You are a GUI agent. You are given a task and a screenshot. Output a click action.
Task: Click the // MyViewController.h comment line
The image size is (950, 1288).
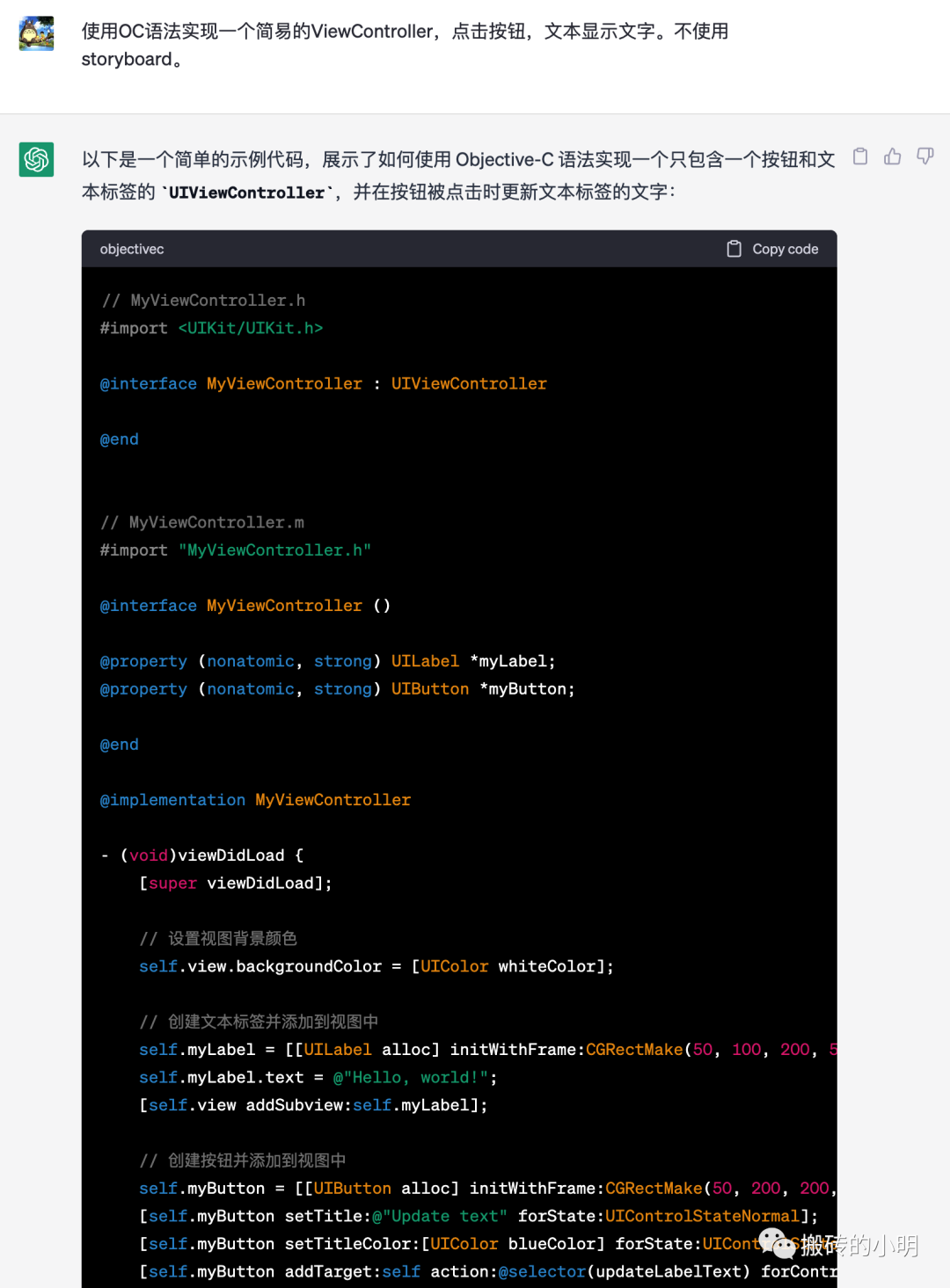203,301
